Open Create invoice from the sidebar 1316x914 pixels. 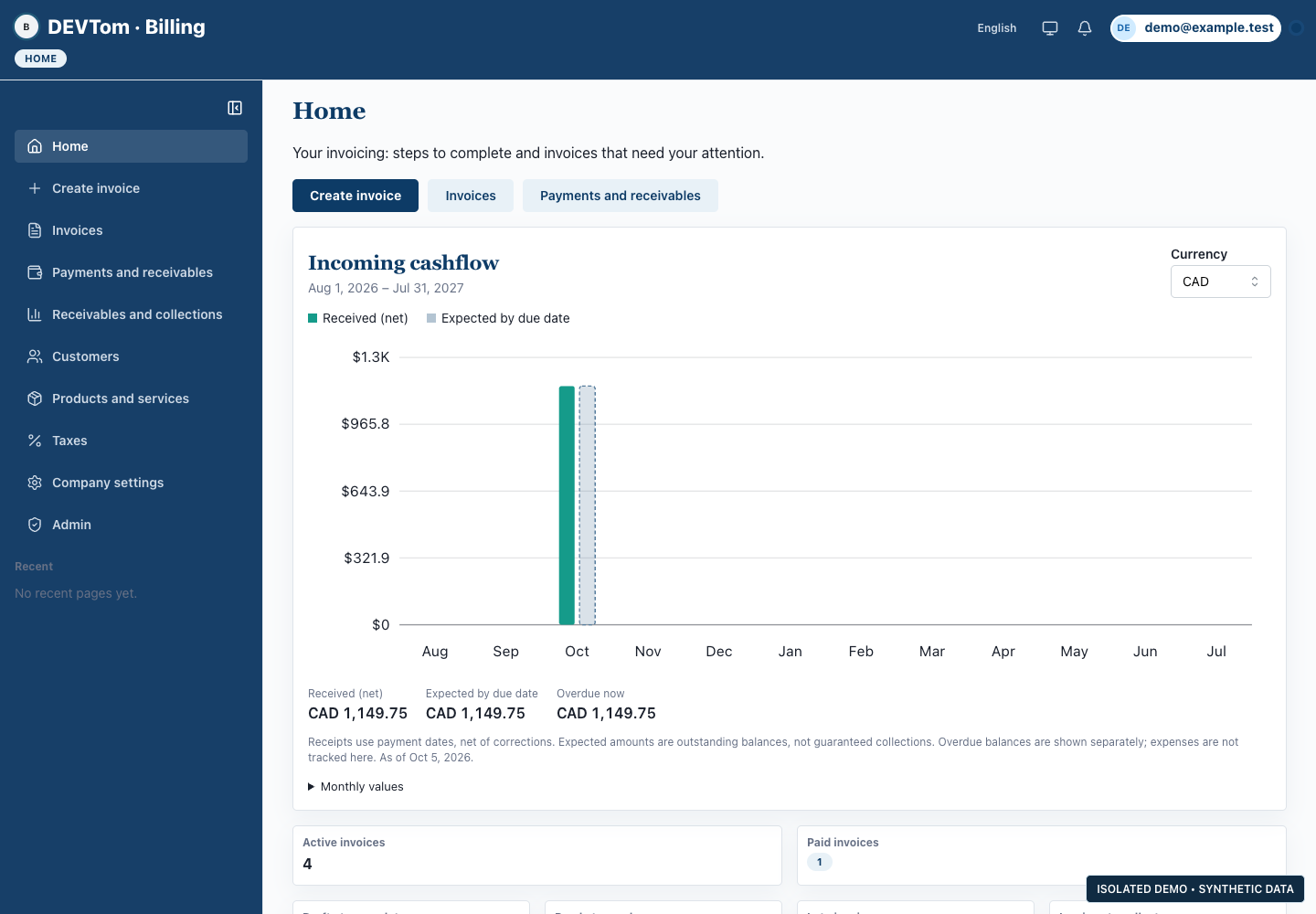pos(131,188)
